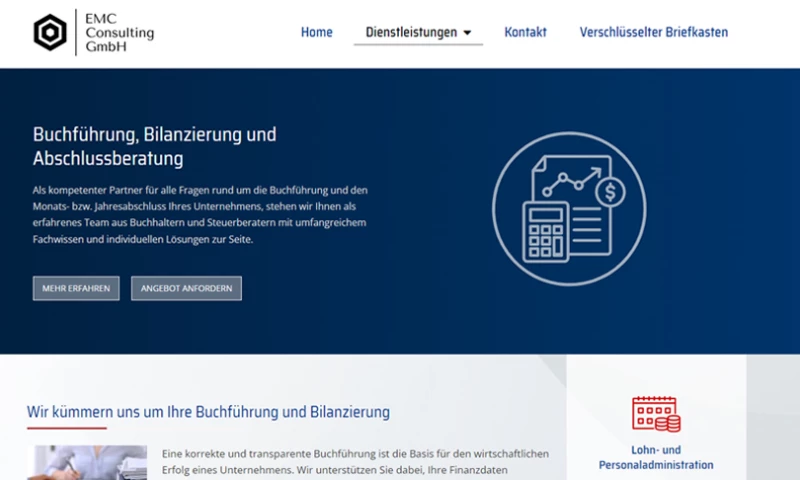
Task: Click the Buchführung, Bilanzierung und Abschlussberatung heading
Action: click(155, 146)
